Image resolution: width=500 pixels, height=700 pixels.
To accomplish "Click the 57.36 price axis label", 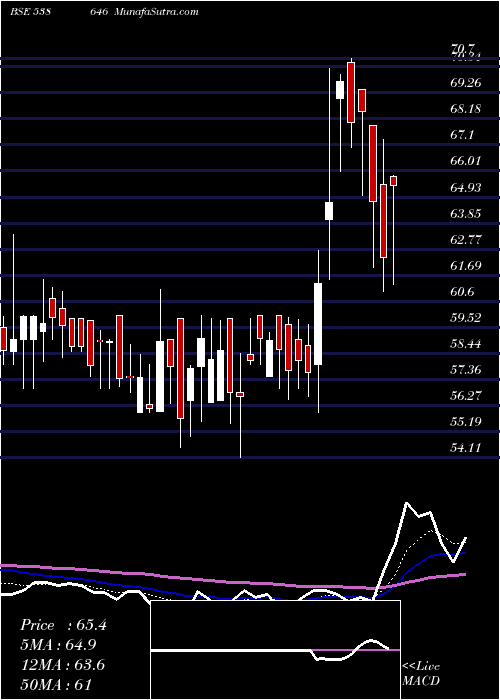I will tap(466, 369).
